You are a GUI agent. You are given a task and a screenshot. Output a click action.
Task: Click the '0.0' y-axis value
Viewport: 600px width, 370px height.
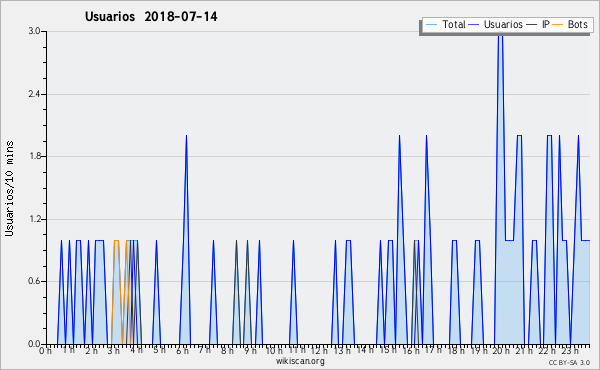pos(34,344)
